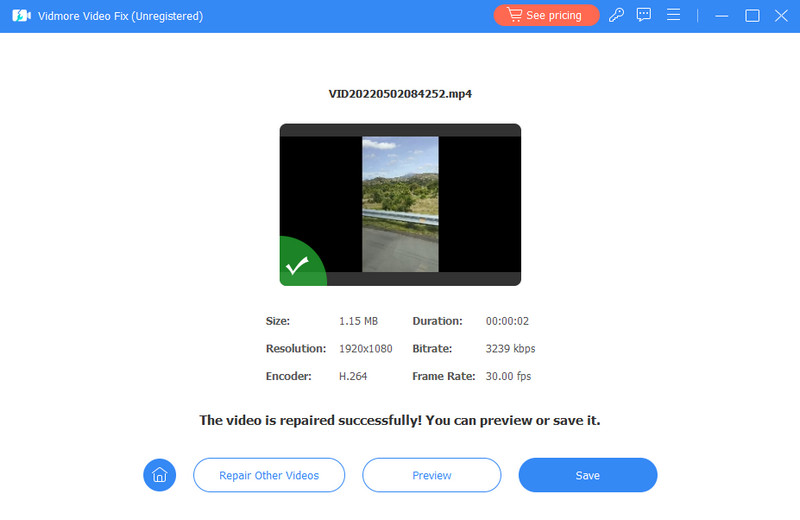This screenshot has width=800, height=520.
Task: Close the Vidmore Video Fix window
Action: [781, 16]
